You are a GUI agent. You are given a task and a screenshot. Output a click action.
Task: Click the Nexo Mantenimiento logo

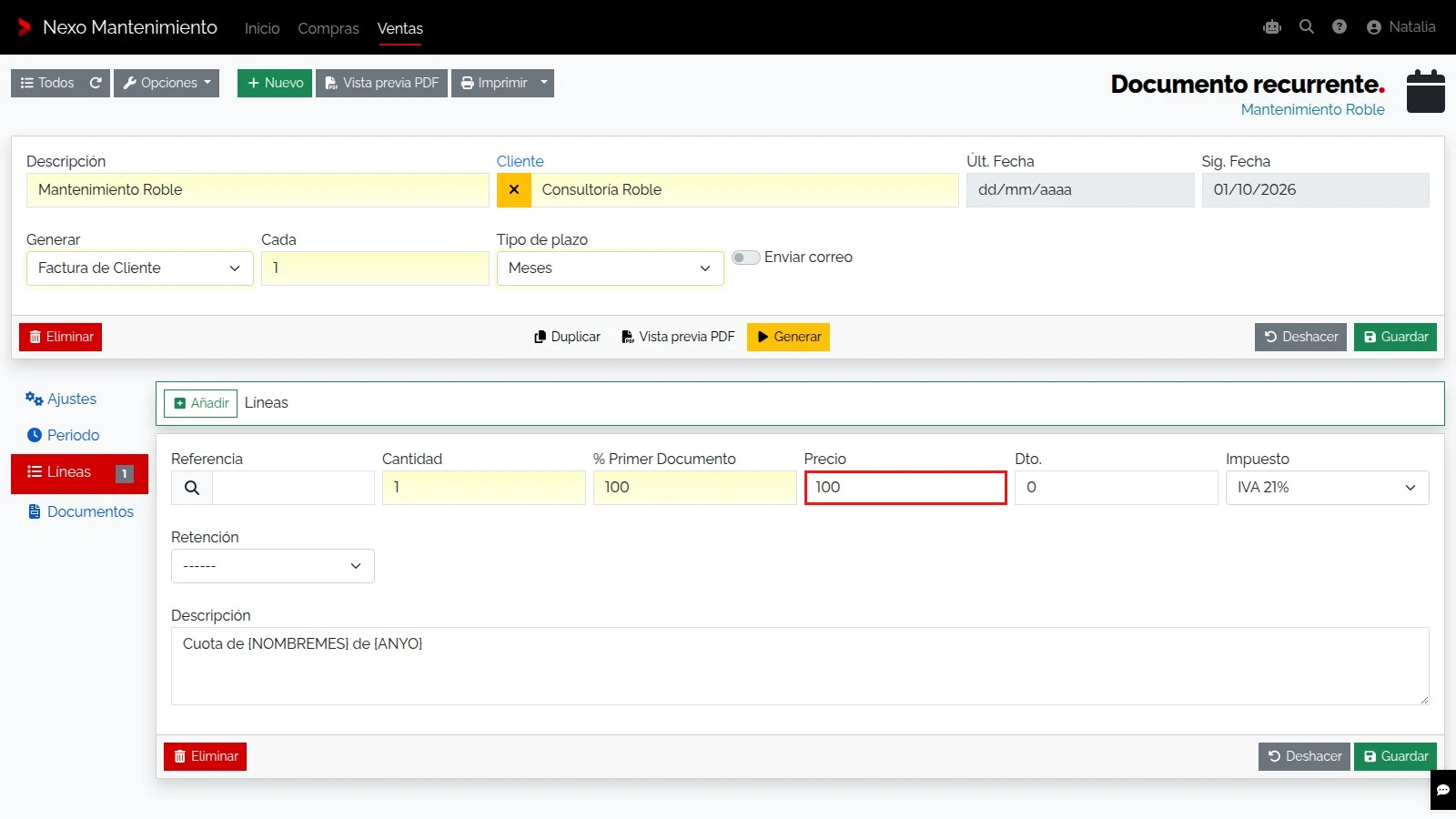pyautogui.click(x=117, y=27)
